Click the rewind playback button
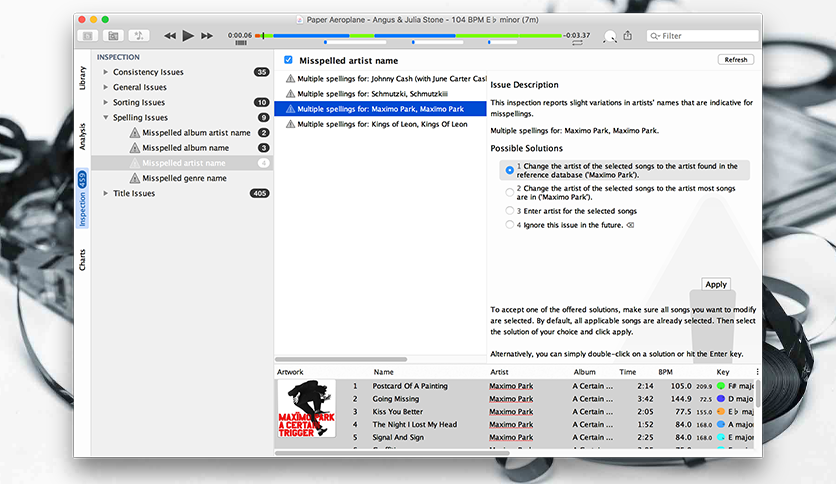 pos(170,36)
